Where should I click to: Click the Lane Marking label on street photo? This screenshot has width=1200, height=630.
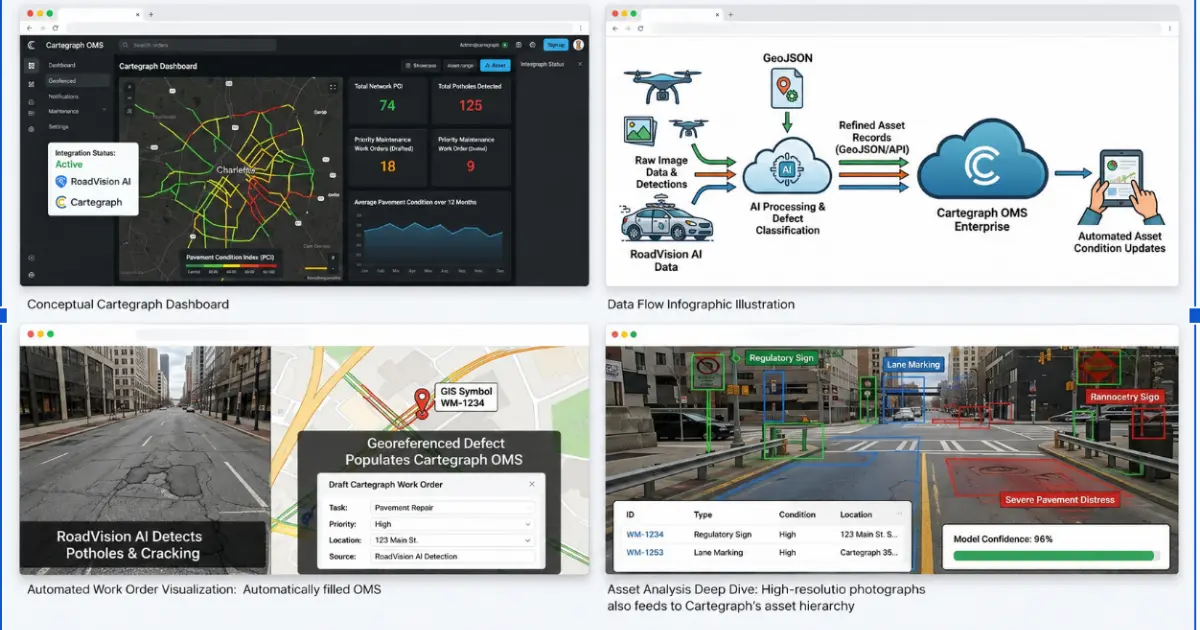point(912,365)
